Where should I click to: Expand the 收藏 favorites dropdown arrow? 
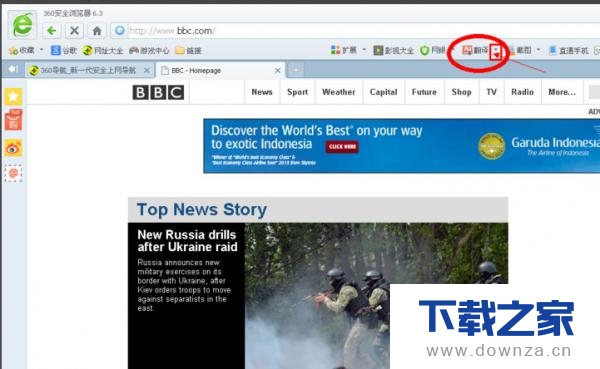(41, 50)
